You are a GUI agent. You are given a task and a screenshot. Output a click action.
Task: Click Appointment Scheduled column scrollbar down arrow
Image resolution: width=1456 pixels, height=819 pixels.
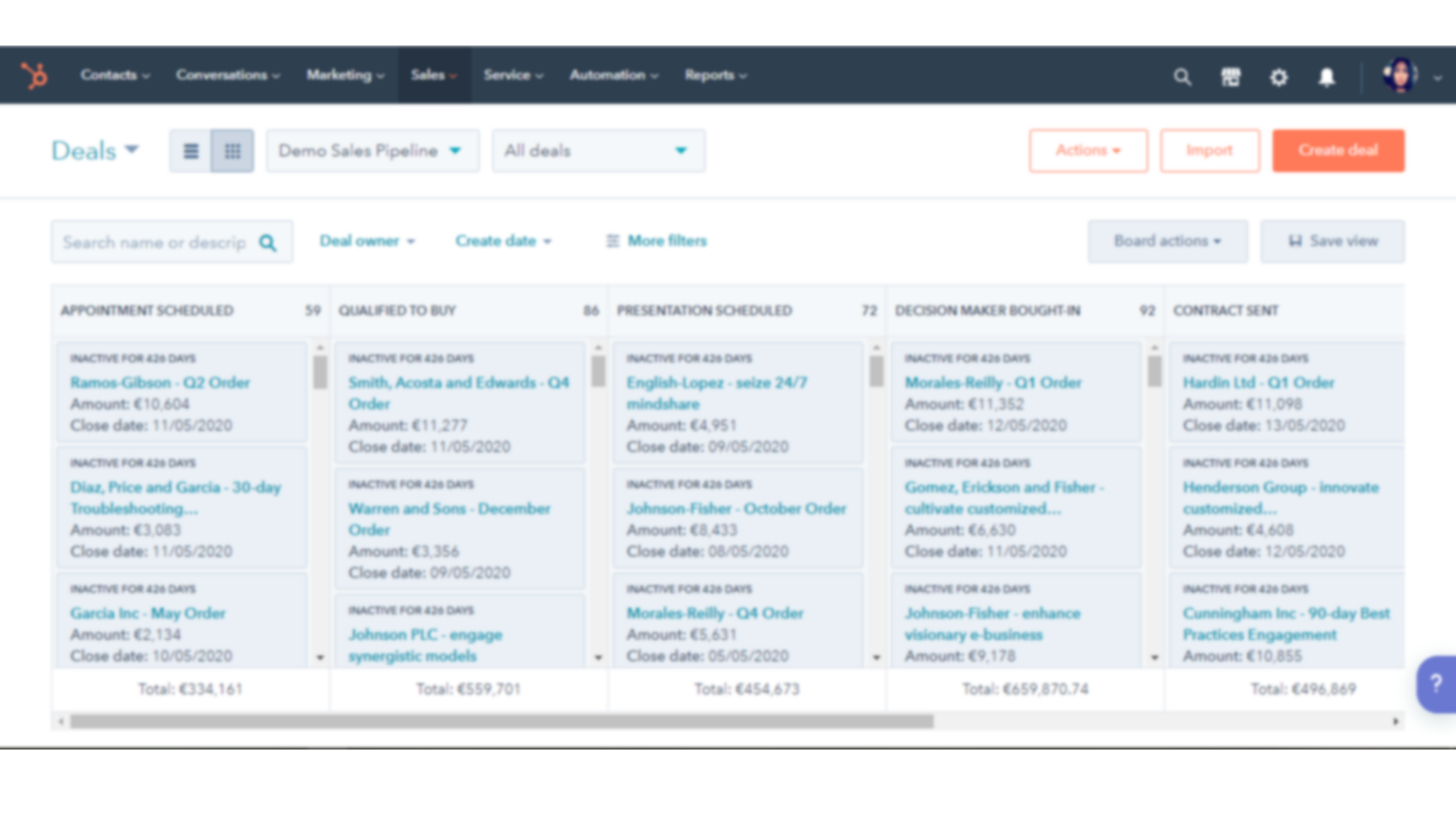click(320, 658)
